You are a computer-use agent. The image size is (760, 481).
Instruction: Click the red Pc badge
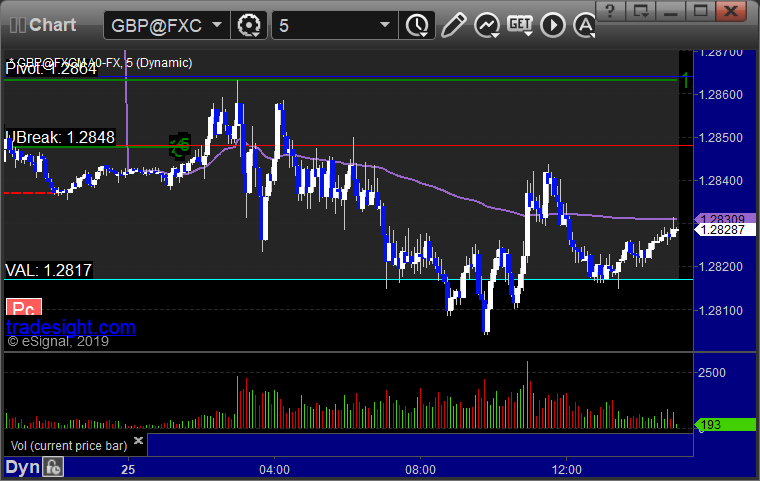(24, 307)
